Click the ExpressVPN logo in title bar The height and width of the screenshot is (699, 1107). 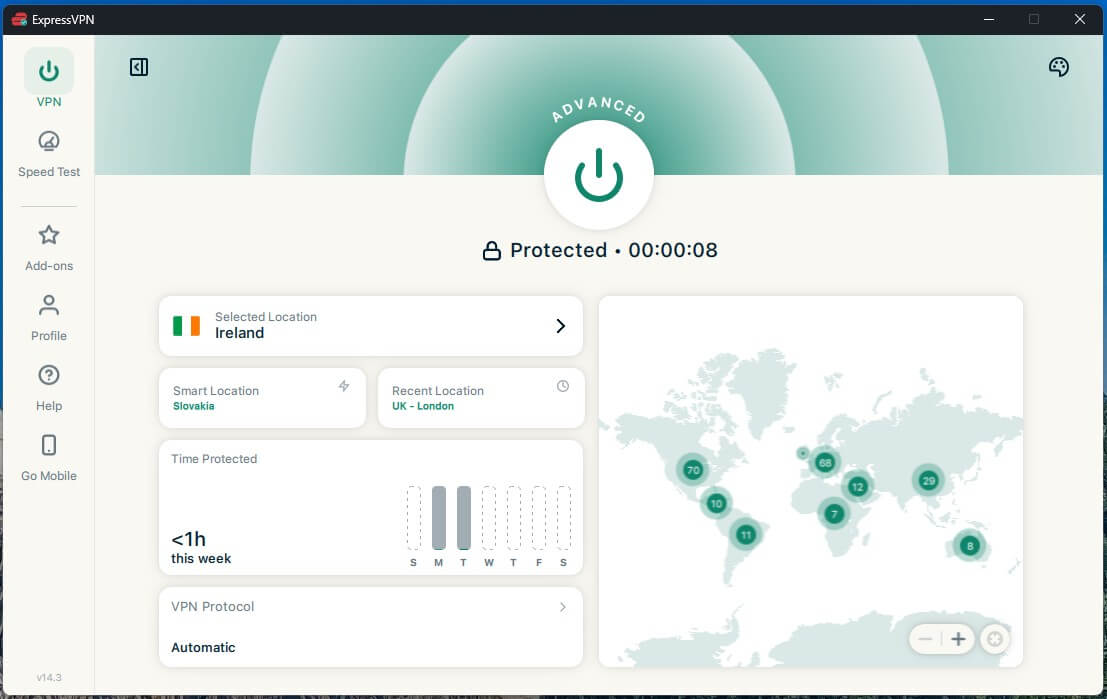click(20, 19)
